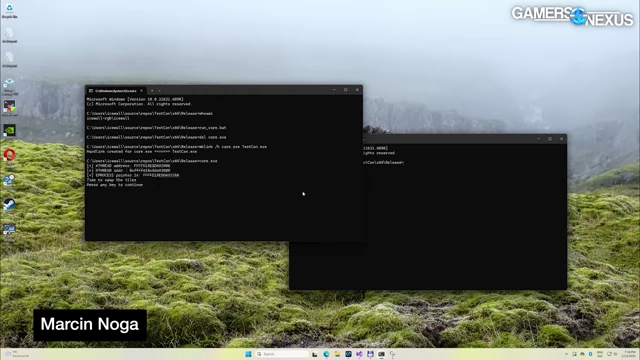Show hidden system tray icons
This screenshot has height=360, width=640.
click(x=567, y=354)
